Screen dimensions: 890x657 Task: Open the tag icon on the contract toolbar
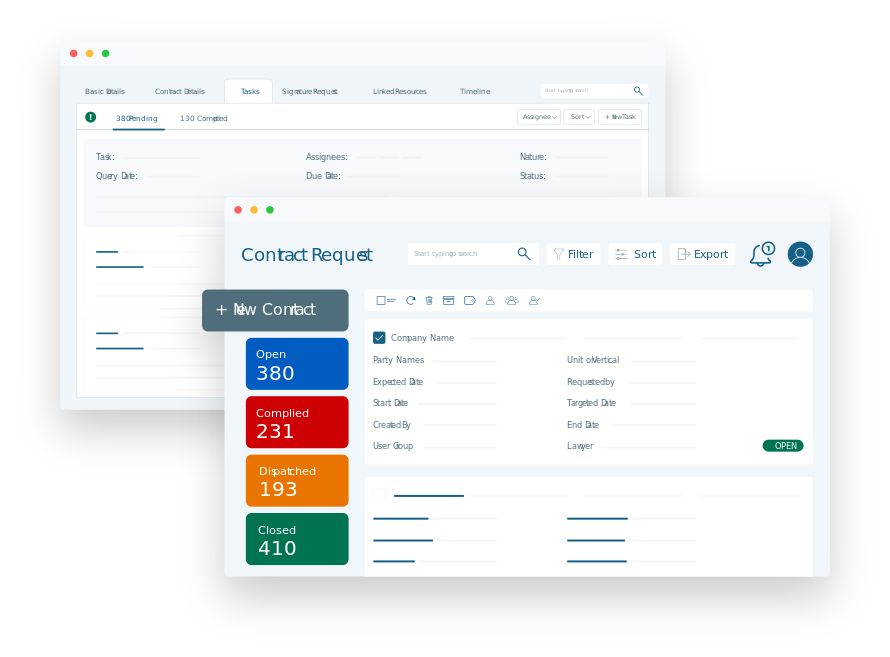(470, 300)
